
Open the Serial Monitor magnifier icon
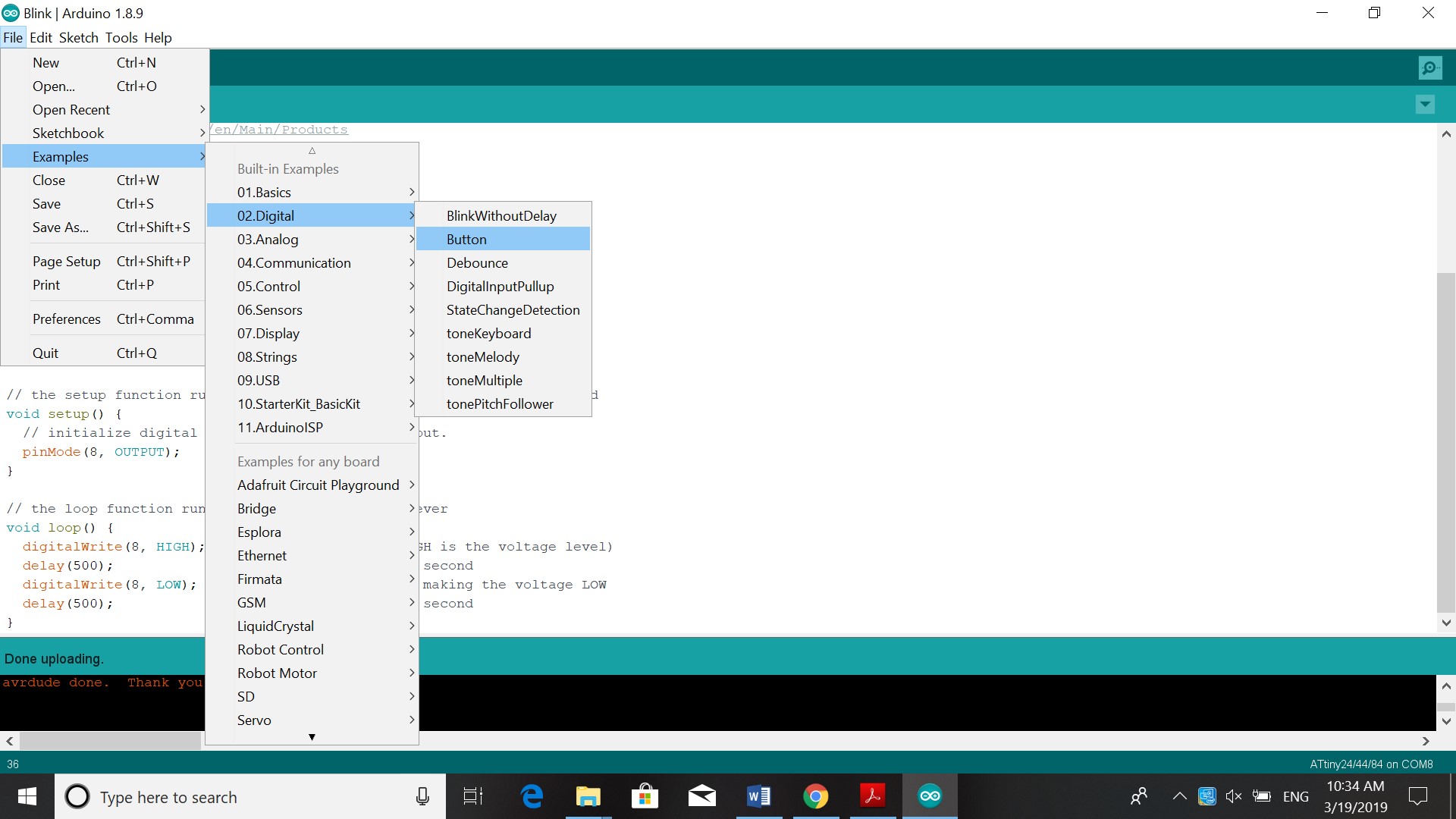[1429, 68]
